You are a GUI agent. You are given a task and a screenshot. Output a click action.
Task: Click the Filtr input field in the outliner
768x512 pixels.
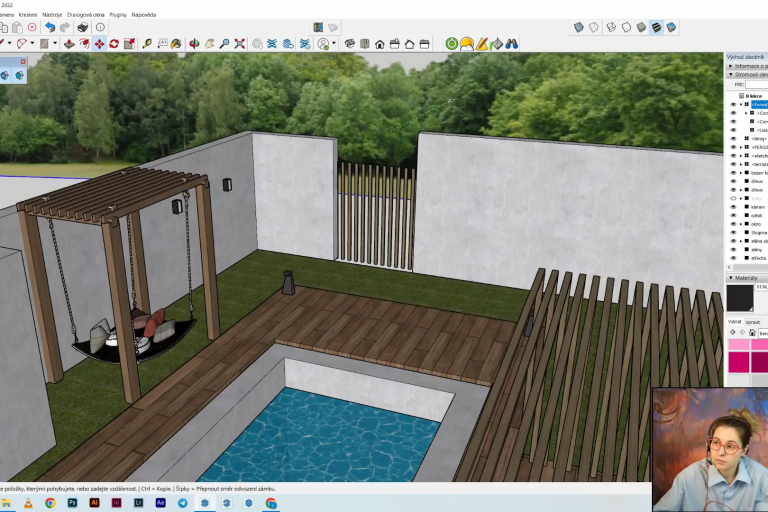coord(755,84)
